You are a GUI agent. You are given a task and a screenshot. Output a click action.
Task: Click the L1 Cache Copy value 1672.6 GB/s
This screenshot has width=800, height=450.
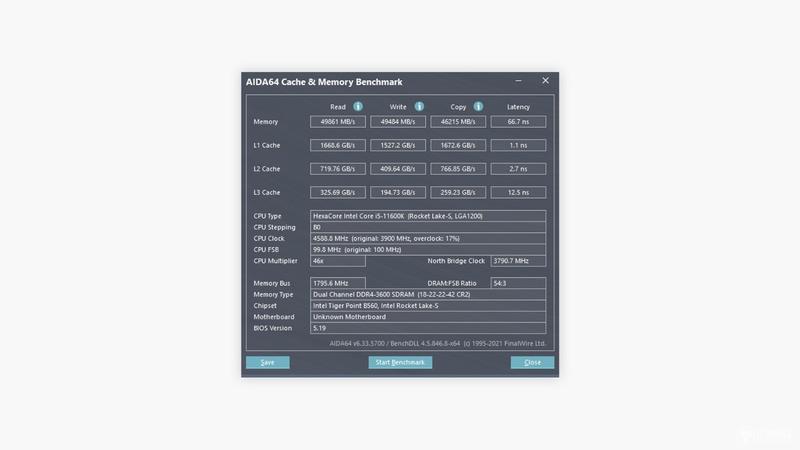(458, 145)
